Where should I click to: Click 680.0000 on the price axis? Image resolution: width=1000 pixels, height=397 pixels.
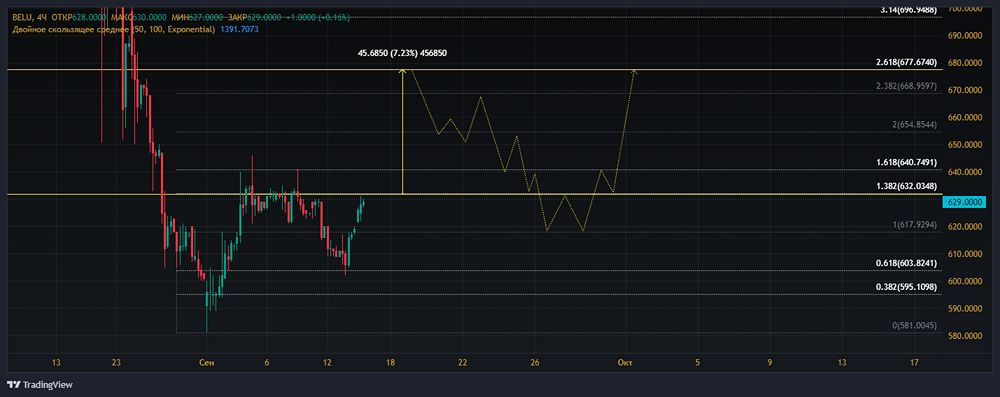point(965,63)
